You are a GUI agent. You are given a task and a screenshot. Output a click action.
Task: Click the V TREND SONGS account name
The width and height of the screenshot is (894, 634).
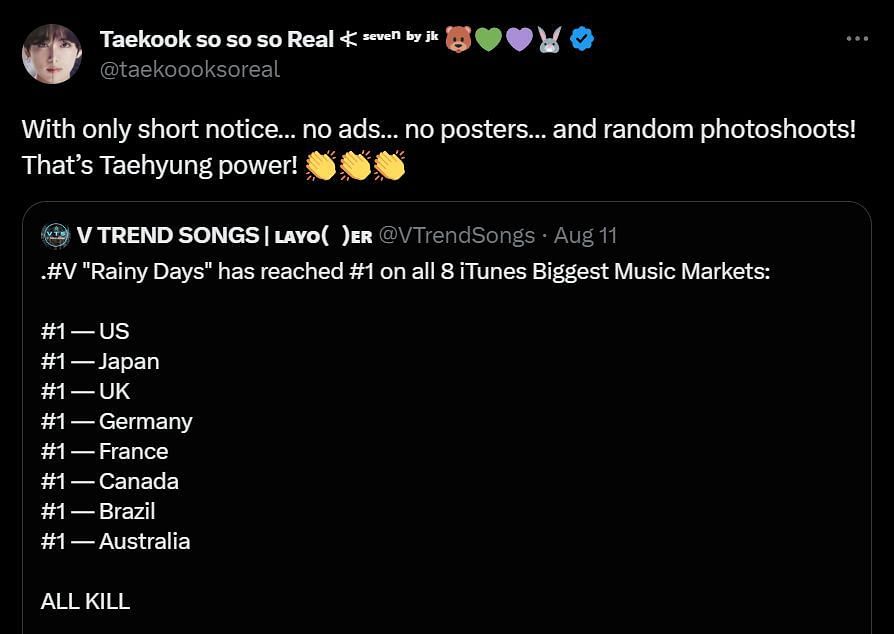168,236
